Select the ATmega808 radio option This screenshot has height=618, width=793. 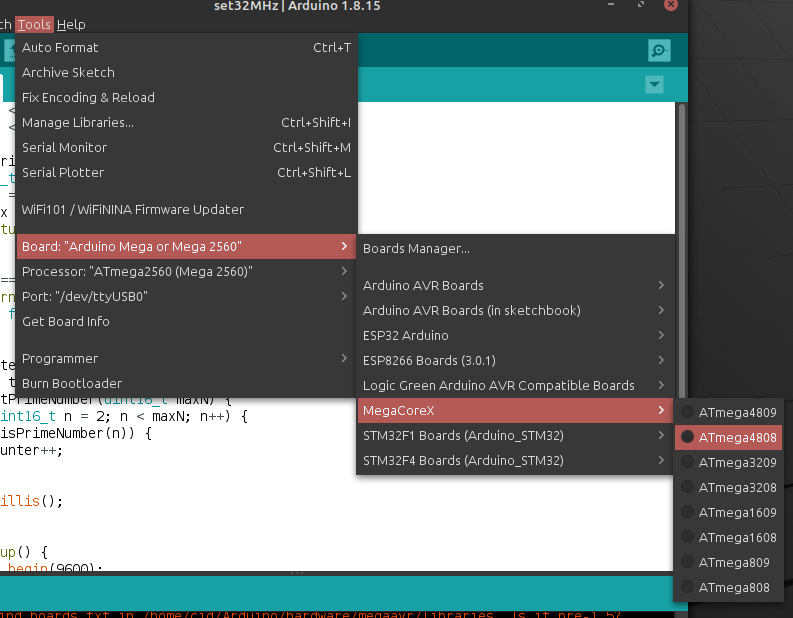point(729,587)
